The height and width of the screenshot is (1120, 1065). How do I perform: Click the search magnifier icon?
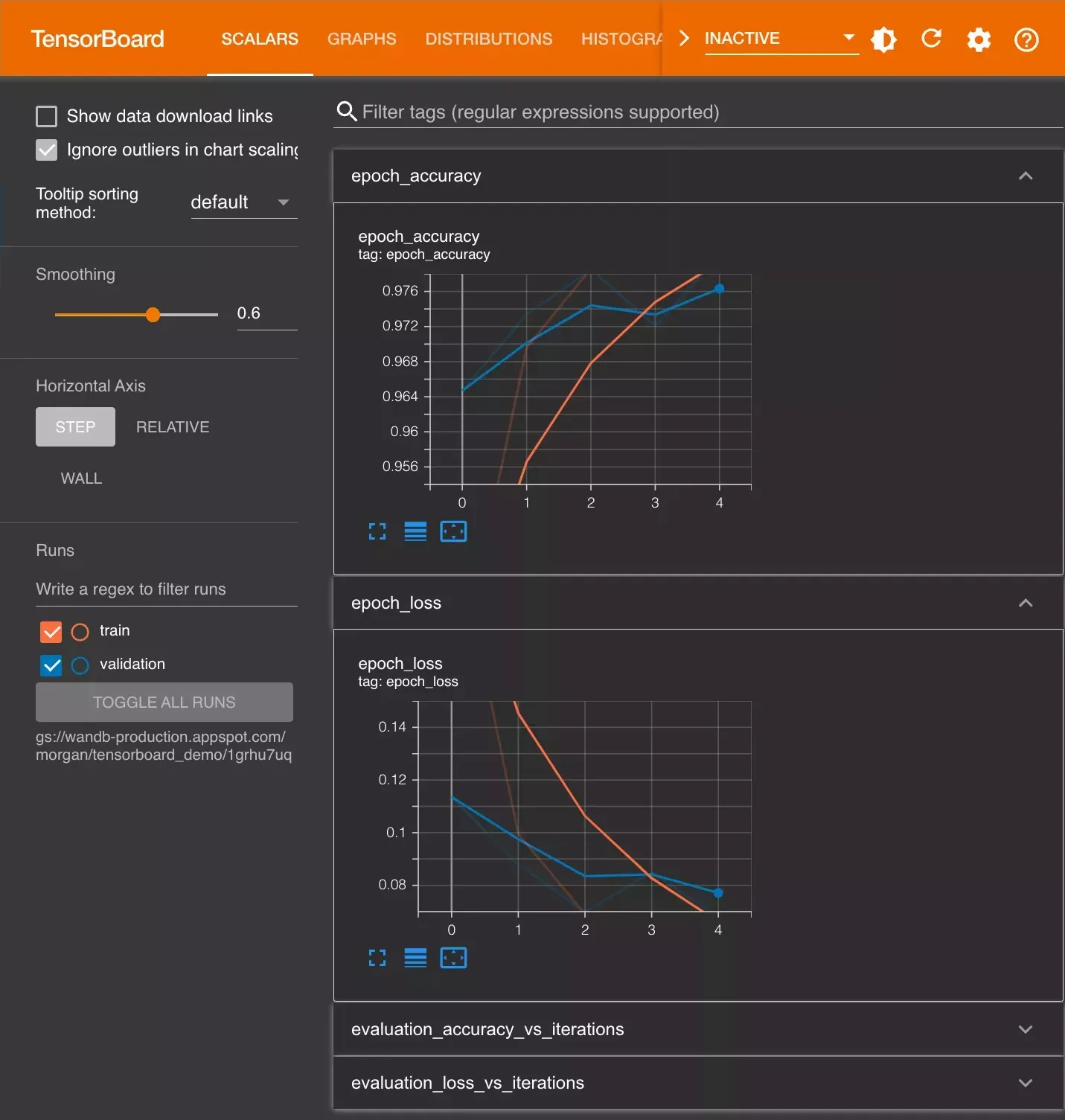tap(347, 112)
